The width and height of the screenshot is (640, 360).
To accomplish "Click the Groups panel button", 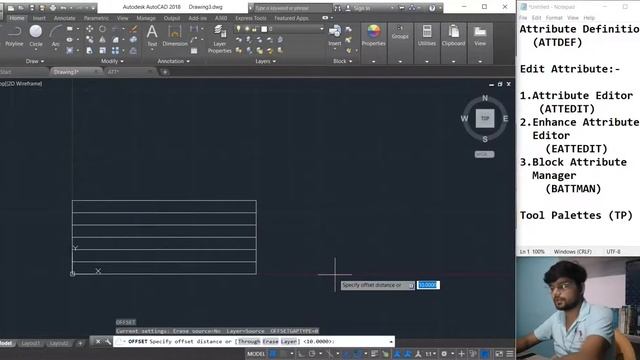I will [400, 33].
